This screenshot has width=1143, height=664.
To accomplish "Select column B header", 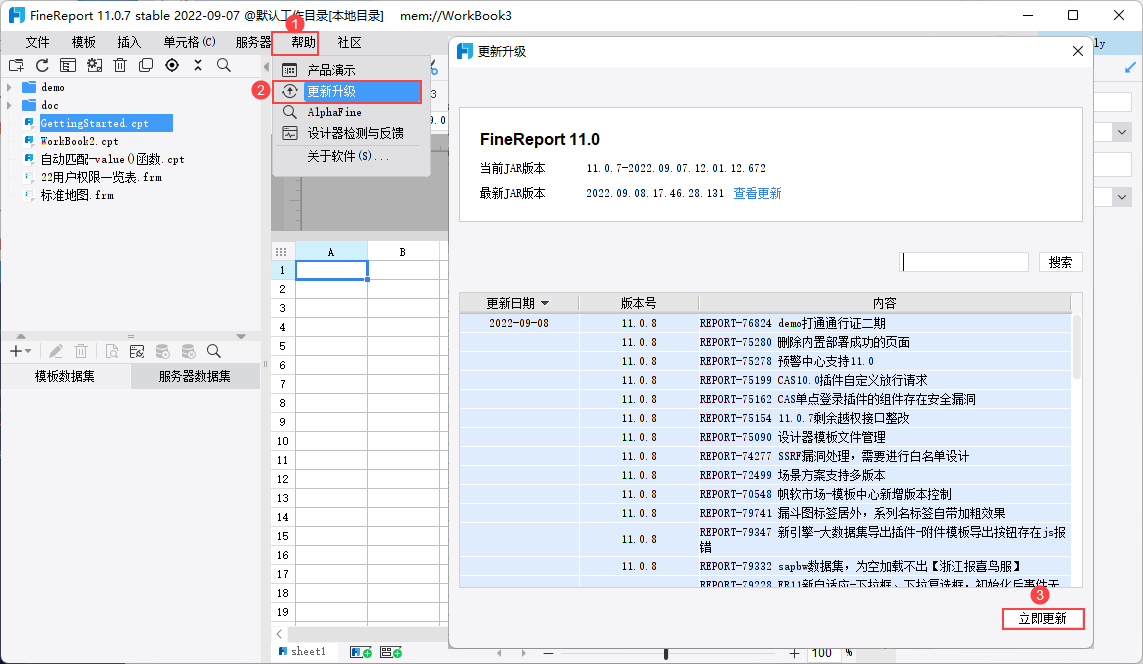I will click(x=402, y=252).
